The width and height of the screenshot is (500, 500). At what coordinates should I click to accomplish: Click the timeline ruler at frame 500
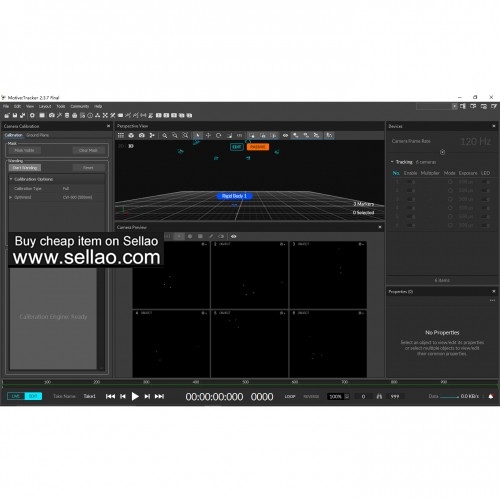pos(246,382)
